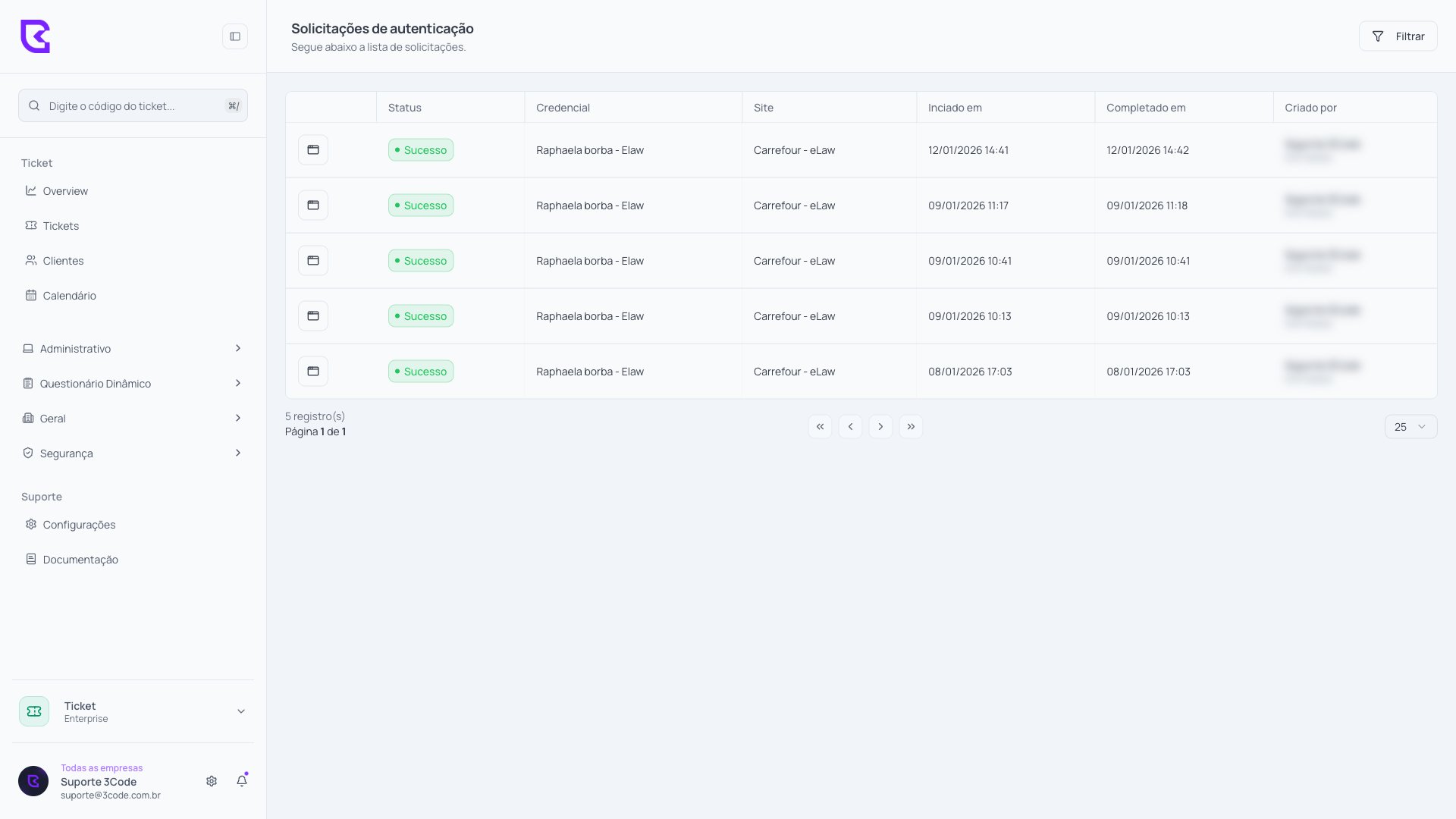Open the Overview menu item
This screenshot has width=1456, height=819.
(133, 191)
